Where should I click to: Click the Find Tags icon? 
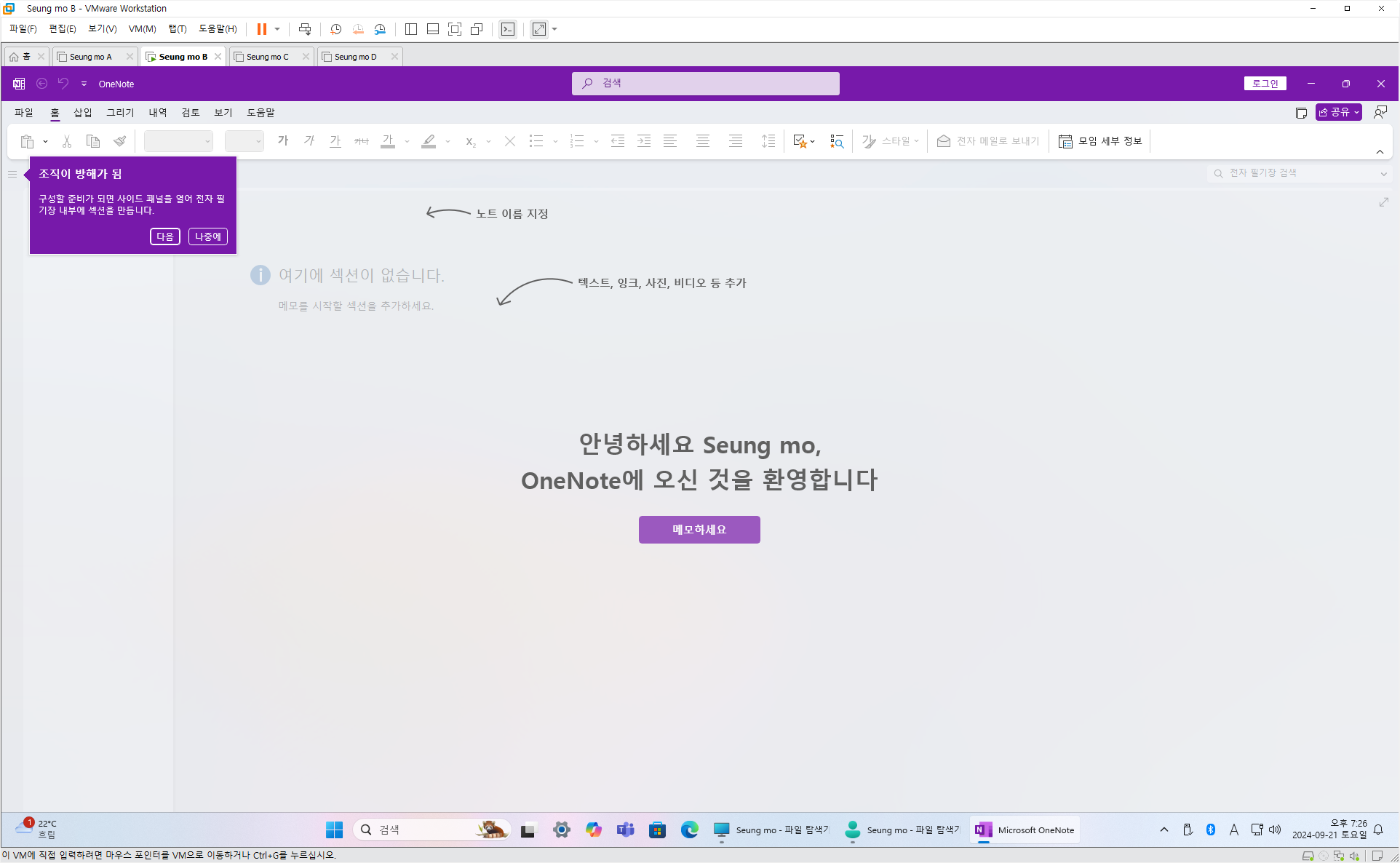[x=837, y=141]
